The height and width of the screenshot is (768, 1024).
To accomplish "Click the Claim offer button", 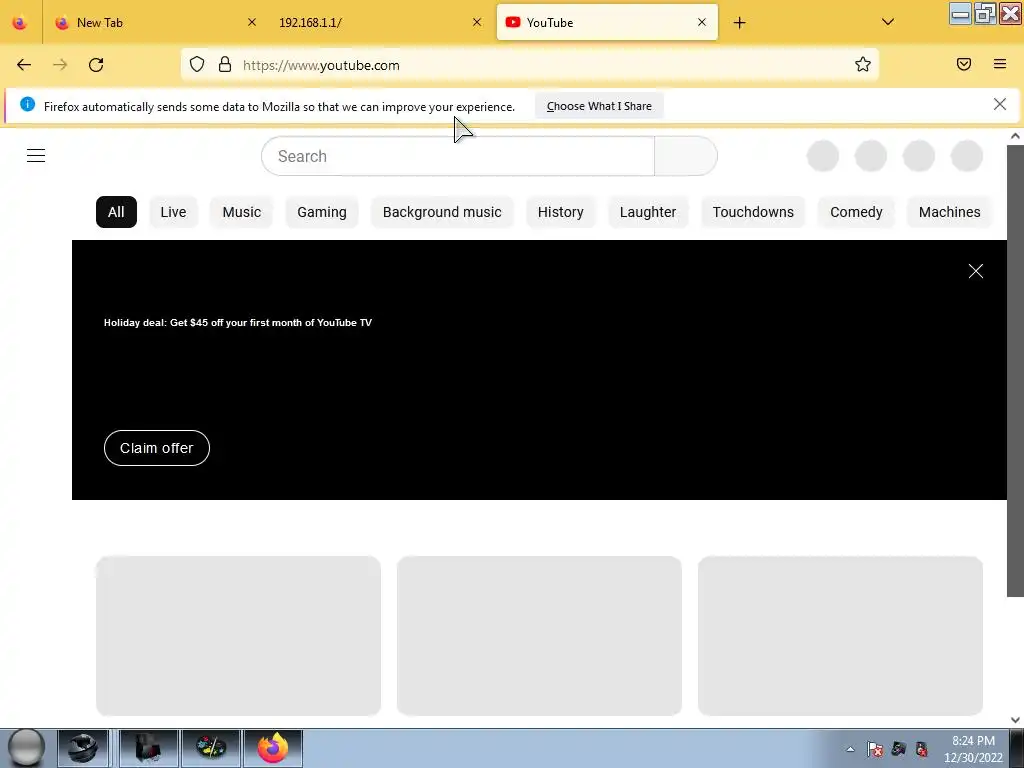I will click(x=157, y=448).
